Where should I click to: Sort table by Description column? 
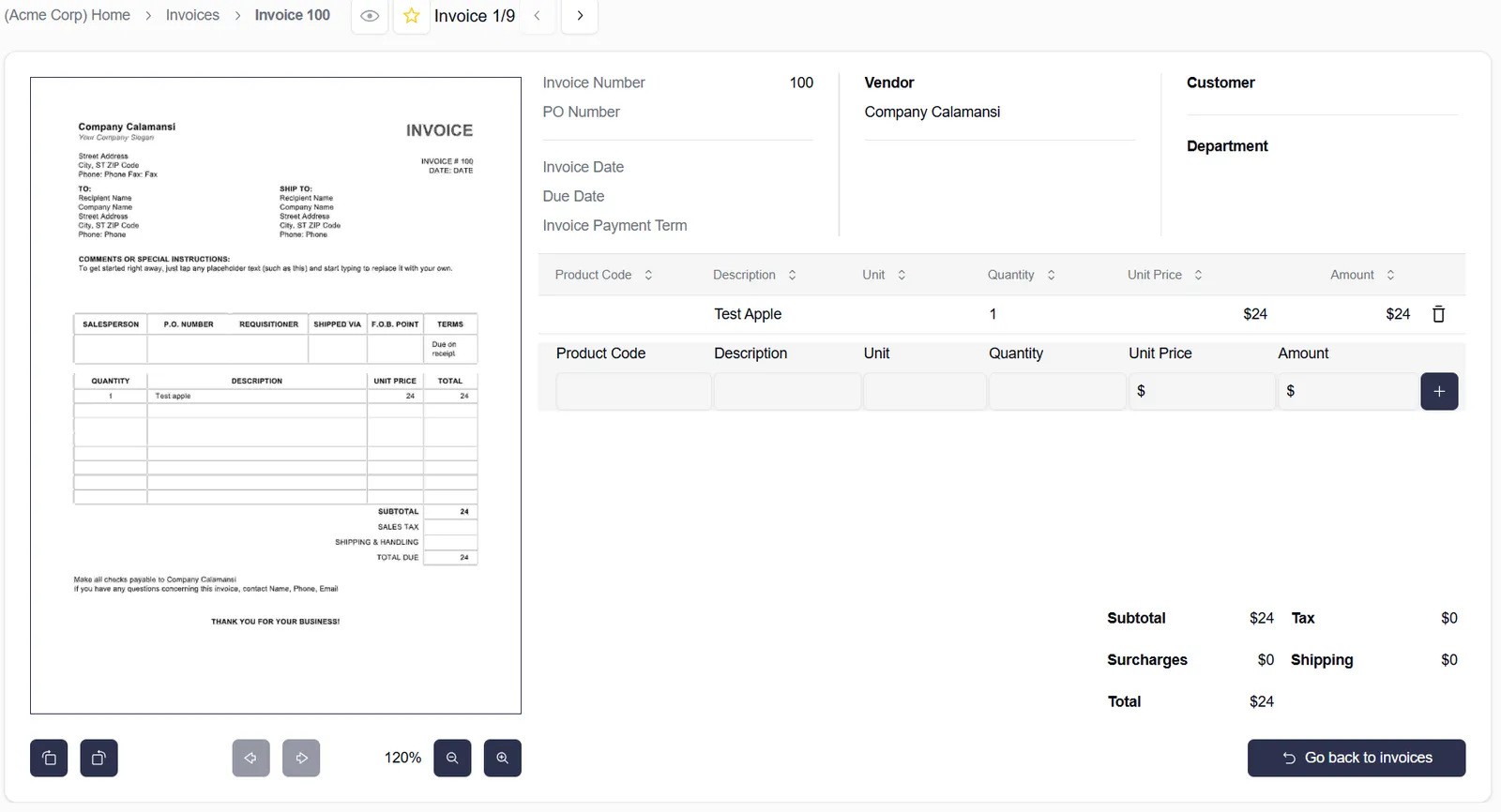click(x=754, y=275)
